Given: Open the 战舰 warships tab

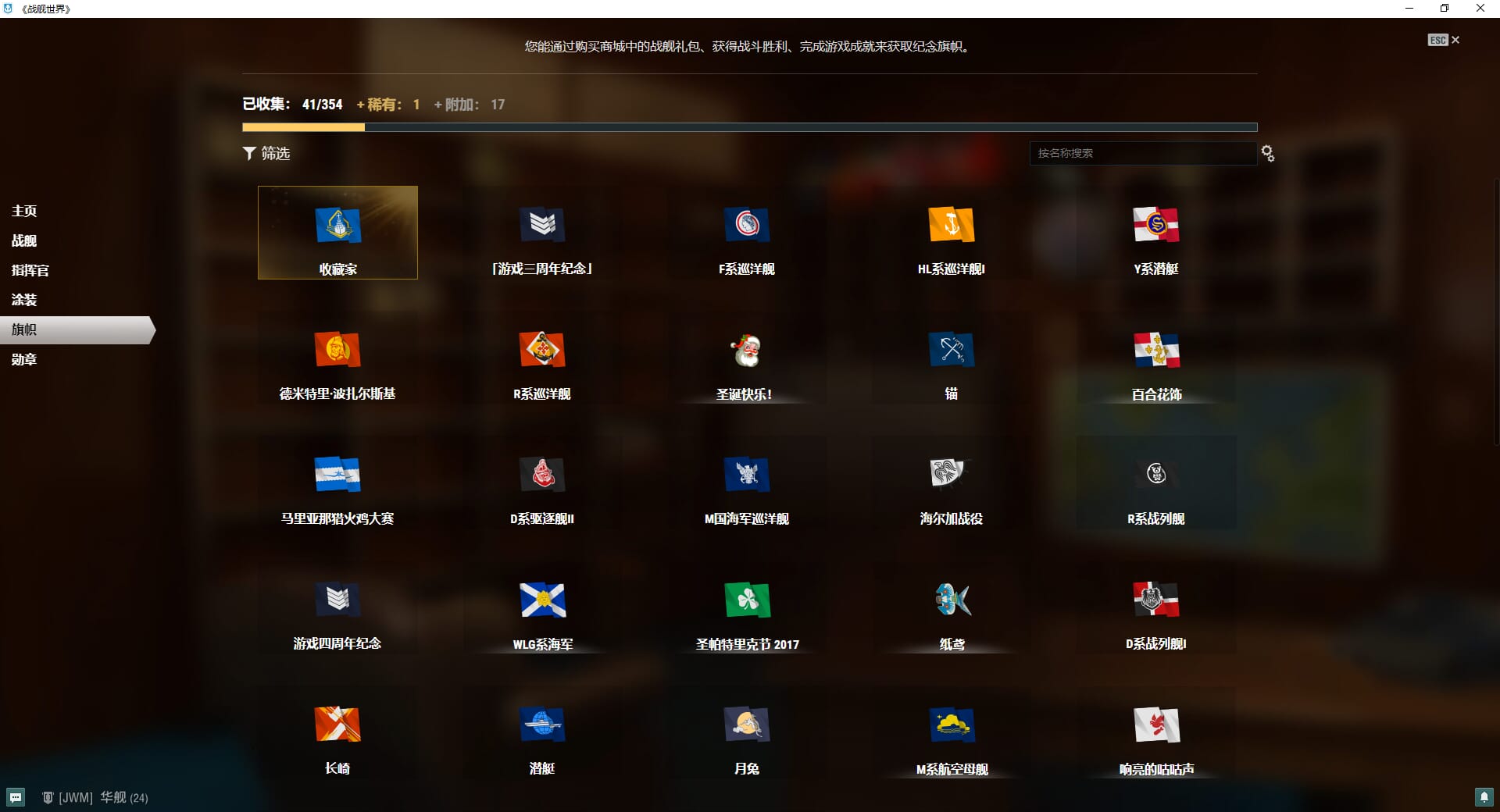Looking at the screenshot, I should [24, 240].
